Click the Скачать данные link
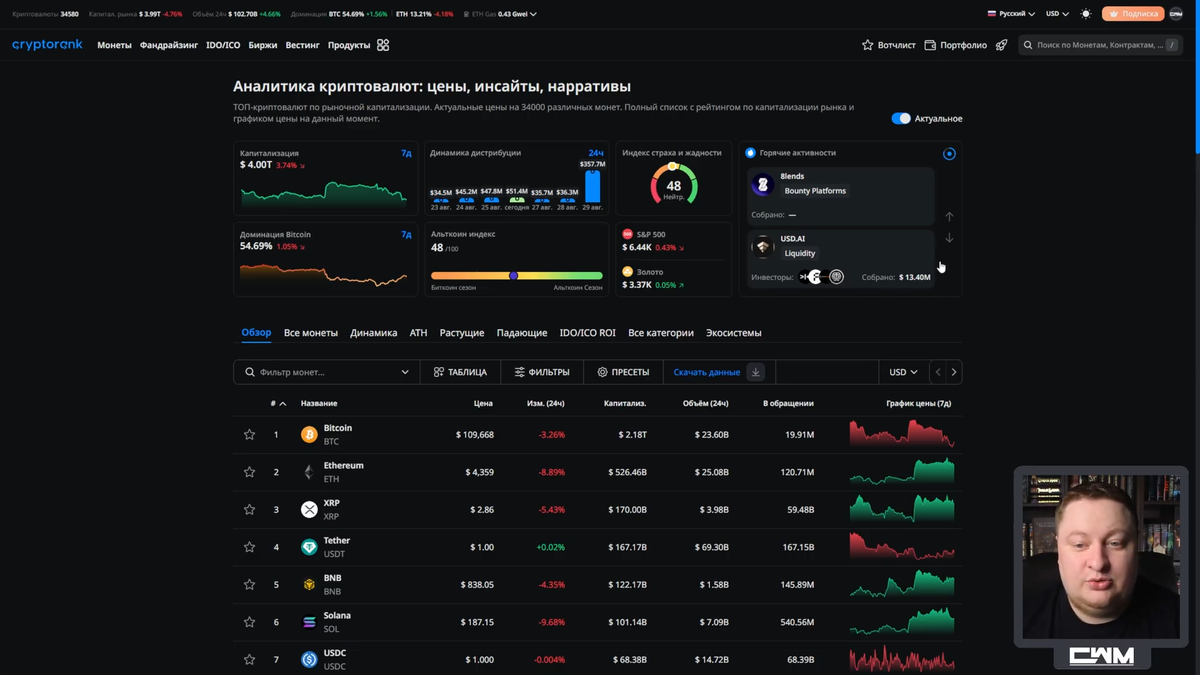 tap(707, 372)
